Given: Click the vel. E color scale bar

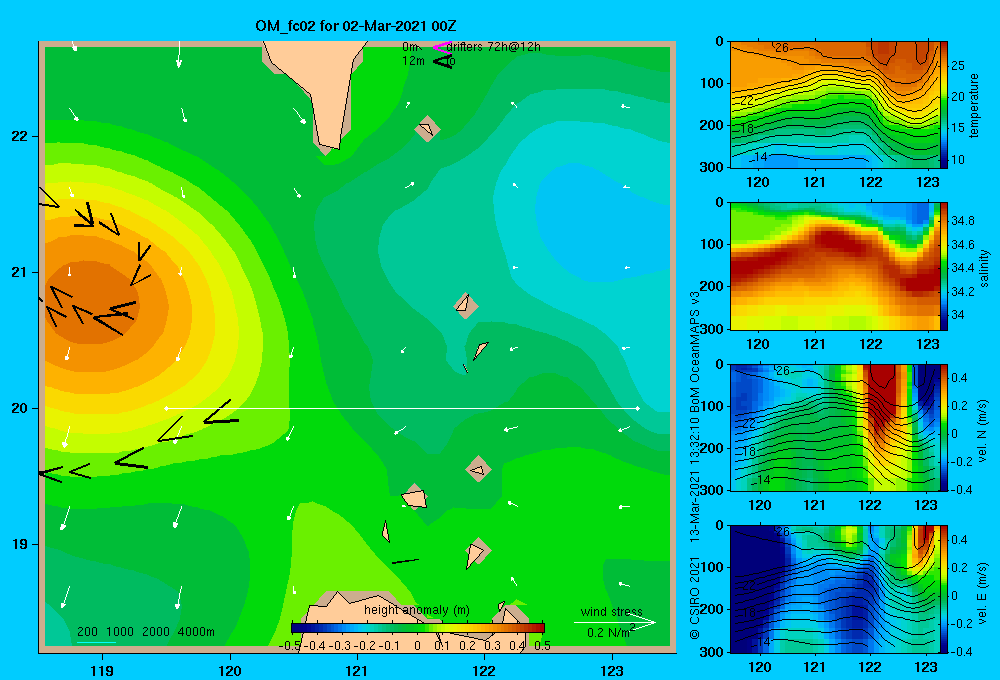Looking at the screenshot, I should point(944,589).
